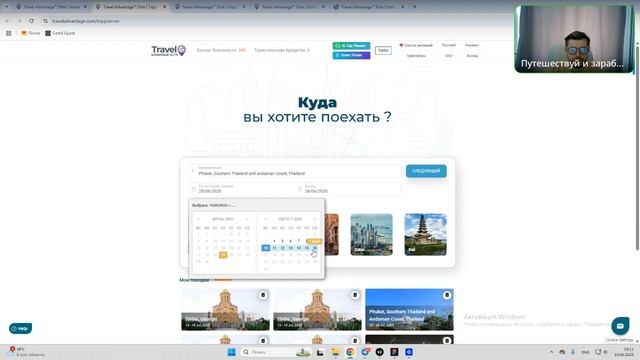
Task: Switch to the fifth browser tab
Action: pos(368,7)
